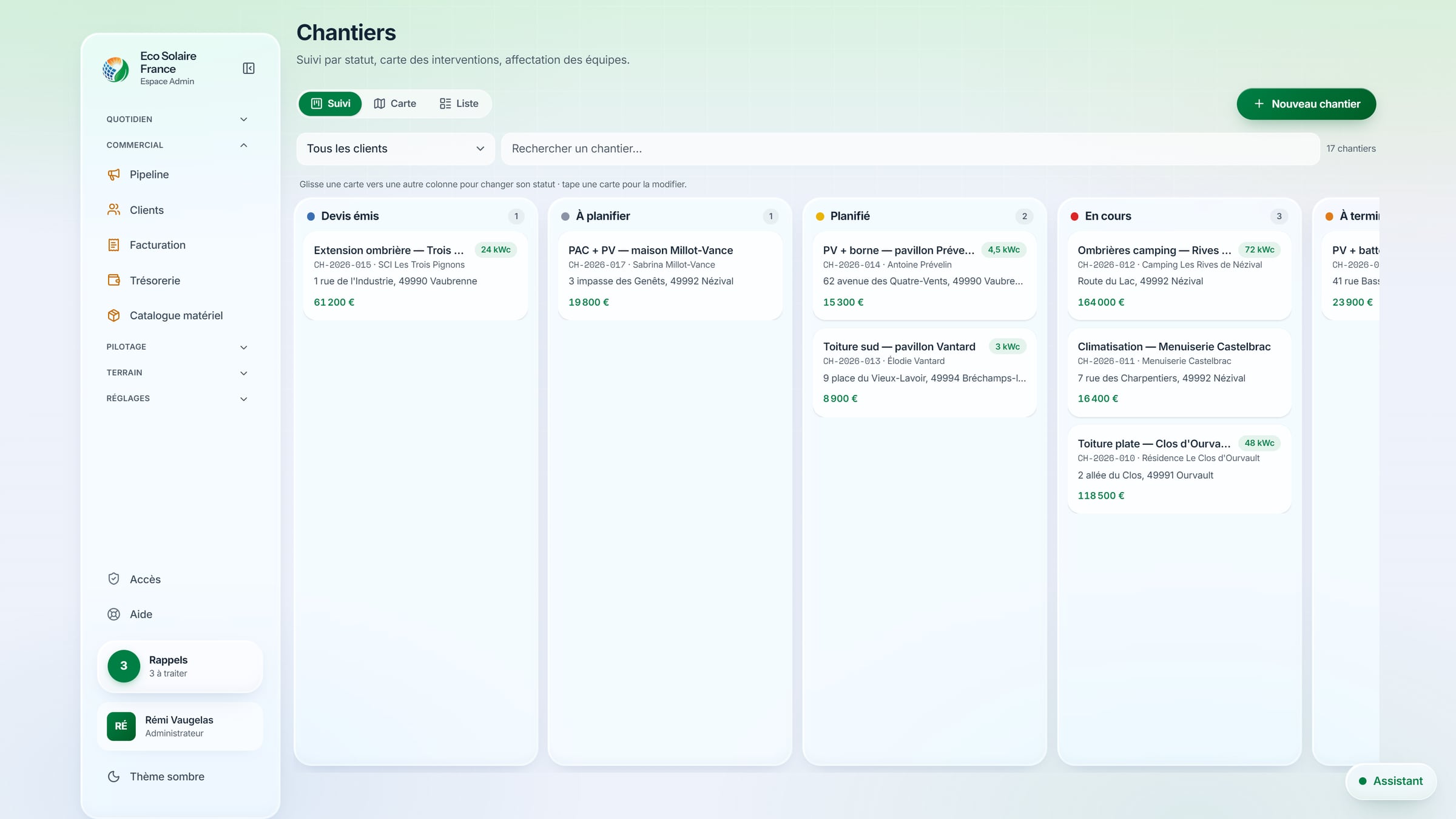Open the Toiture sud pavillon Vantard card
The width and height of the screenshot is (1456, 819).
click(x=924, y=372)
